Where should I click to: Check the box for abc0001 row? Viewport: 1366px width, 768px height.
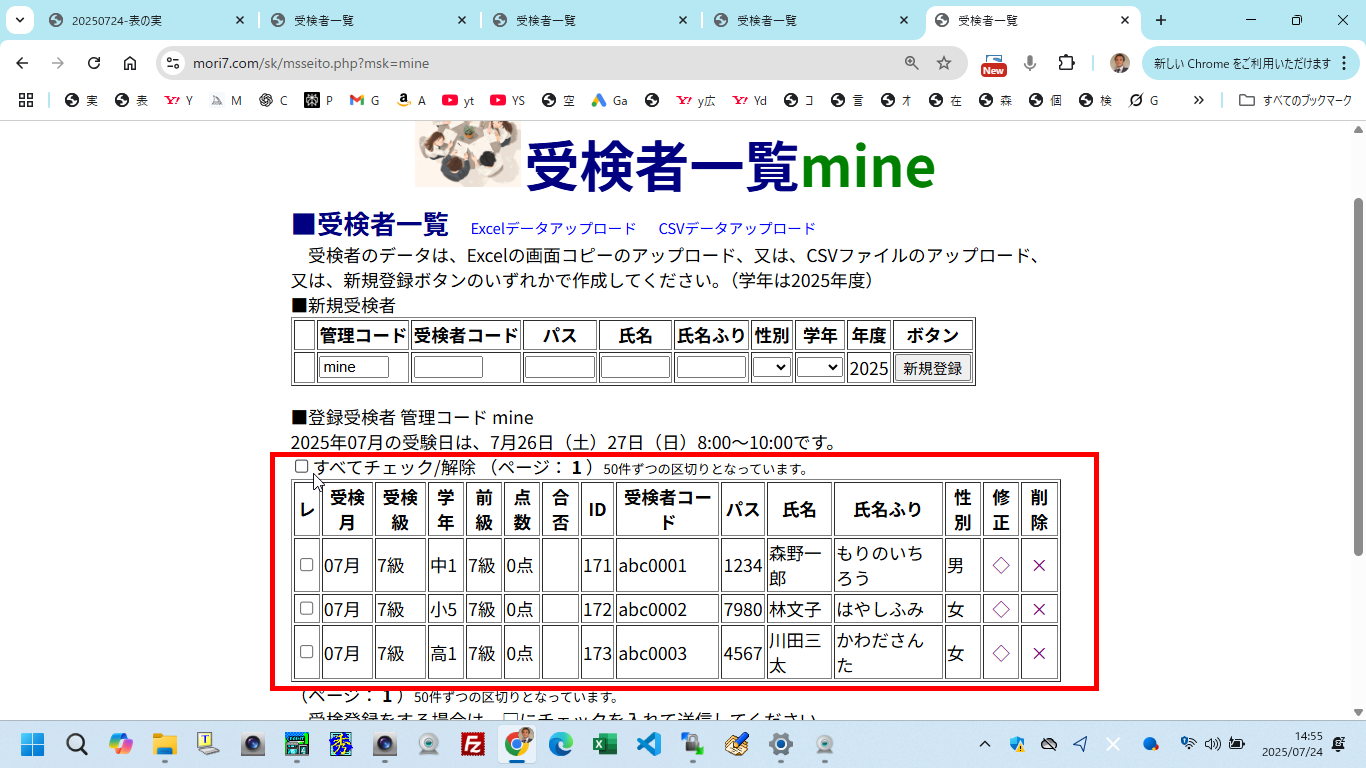[x=307, y=564]
